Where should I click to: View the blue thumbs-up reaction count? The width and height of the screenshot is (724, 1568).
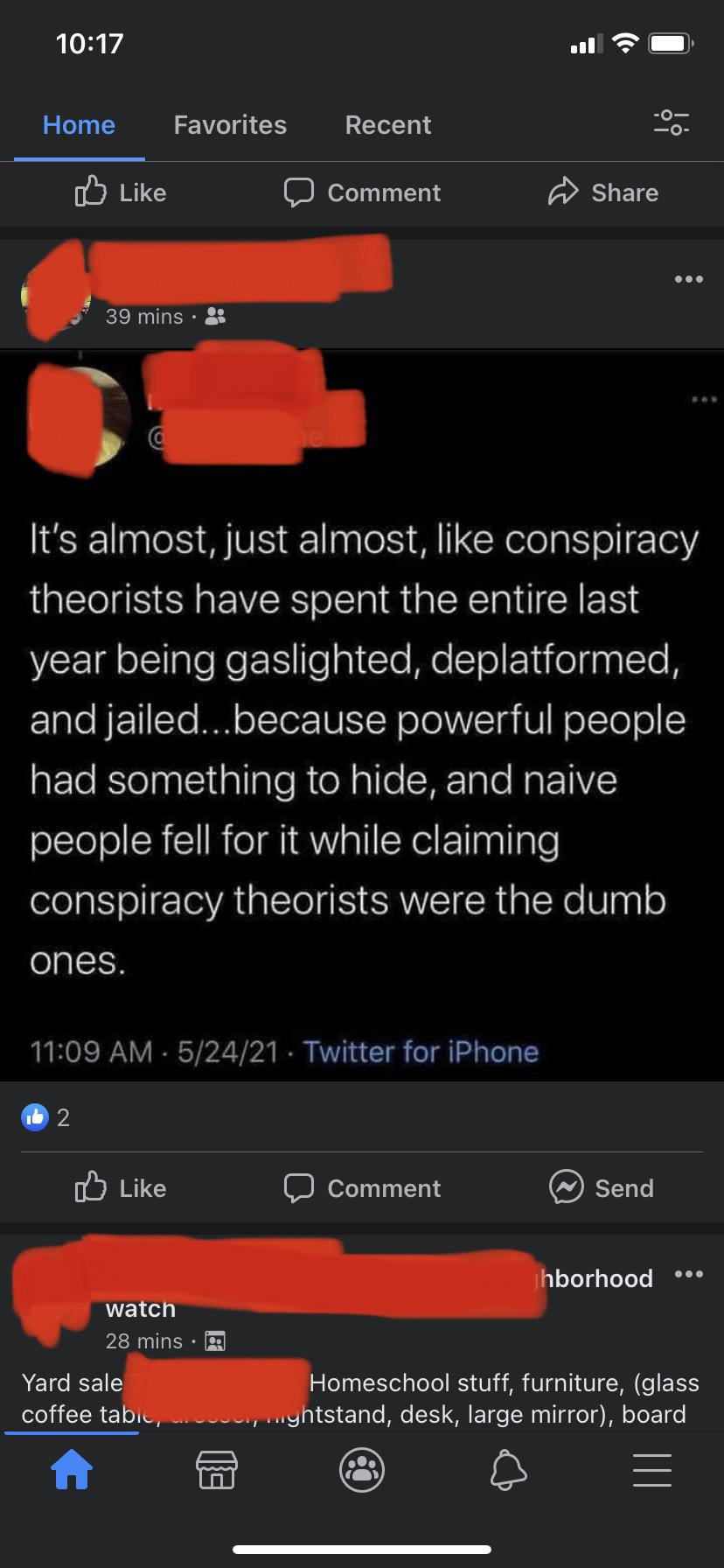pyautogui.click(x=45, y=1117)
